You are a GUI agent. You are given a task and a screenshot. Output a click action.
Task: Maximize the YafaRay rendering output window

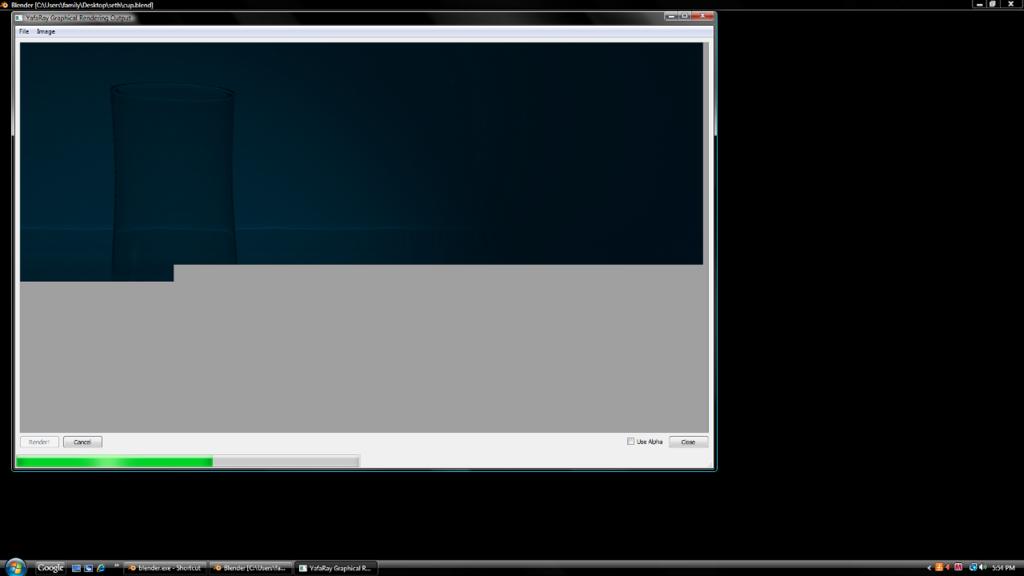tap(684, 16)
